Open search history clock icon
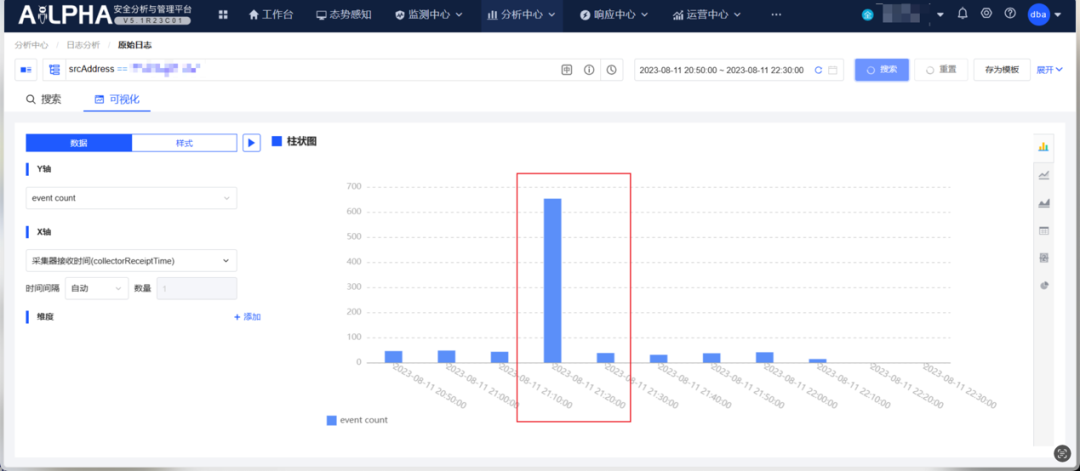This screenshot has width=1080, height=471. pos(612,70)
